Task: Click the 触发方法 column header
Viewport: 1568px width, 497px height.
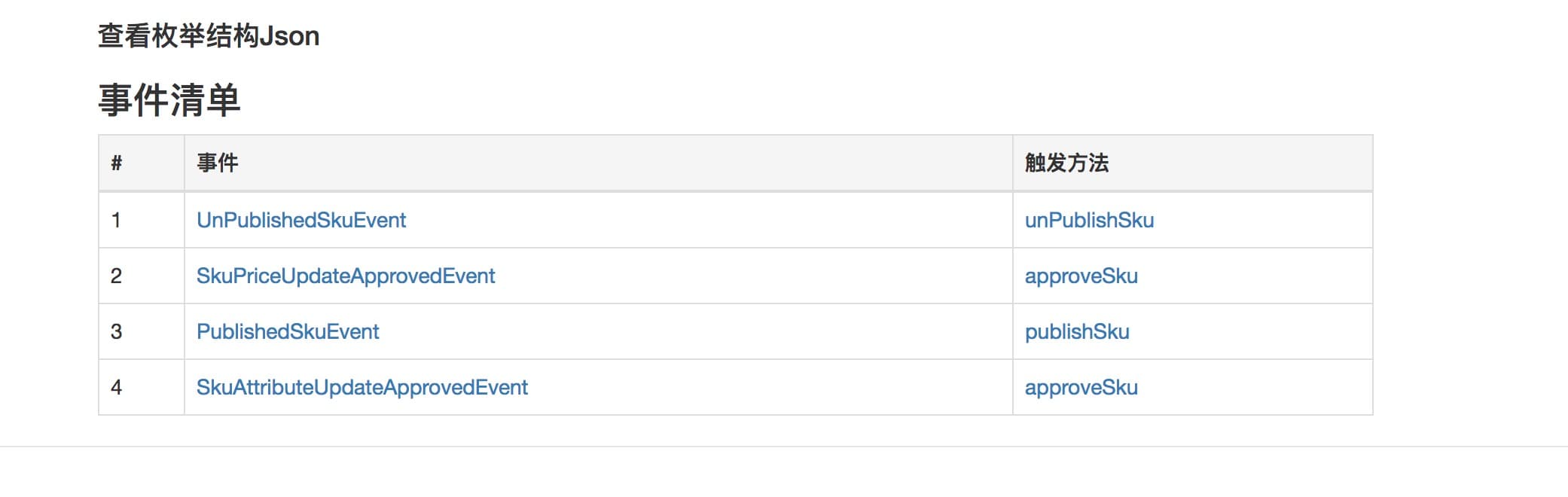Action: click(x=1193, y=163)
